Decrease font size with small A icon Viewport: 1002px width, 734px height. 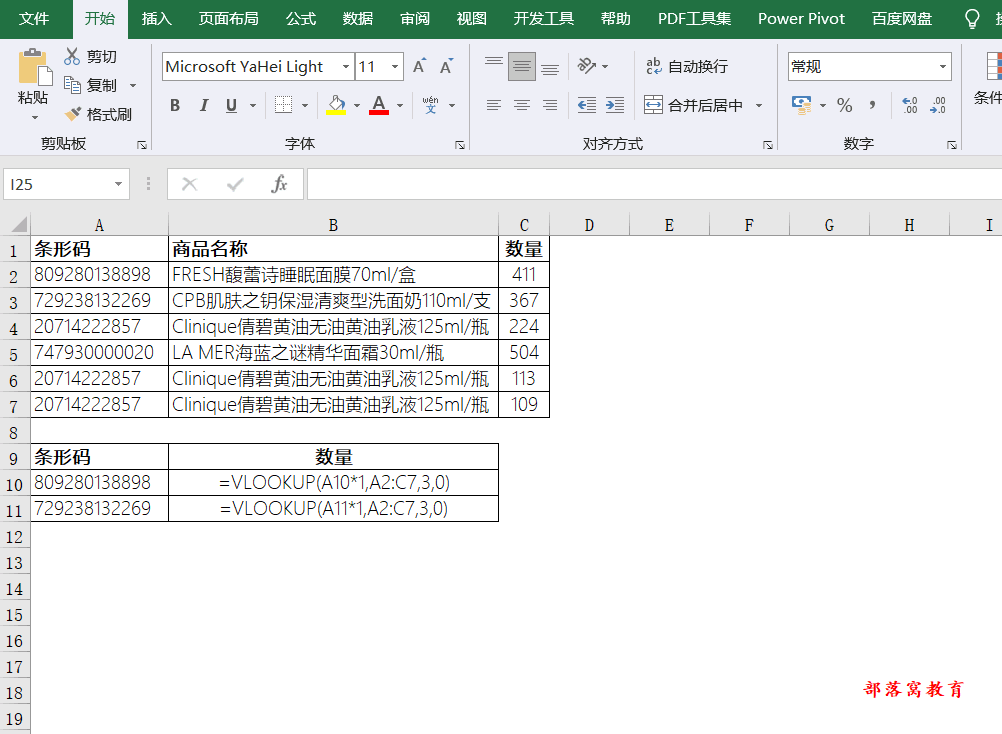(x=446, y=66)
